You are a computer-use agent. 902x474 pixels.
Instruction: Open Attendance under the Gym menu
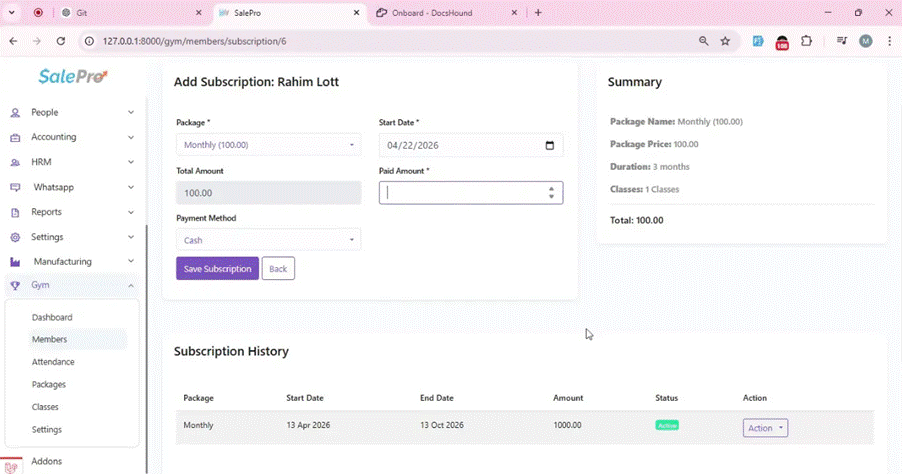pyautogui.click(x=53, y=362)
